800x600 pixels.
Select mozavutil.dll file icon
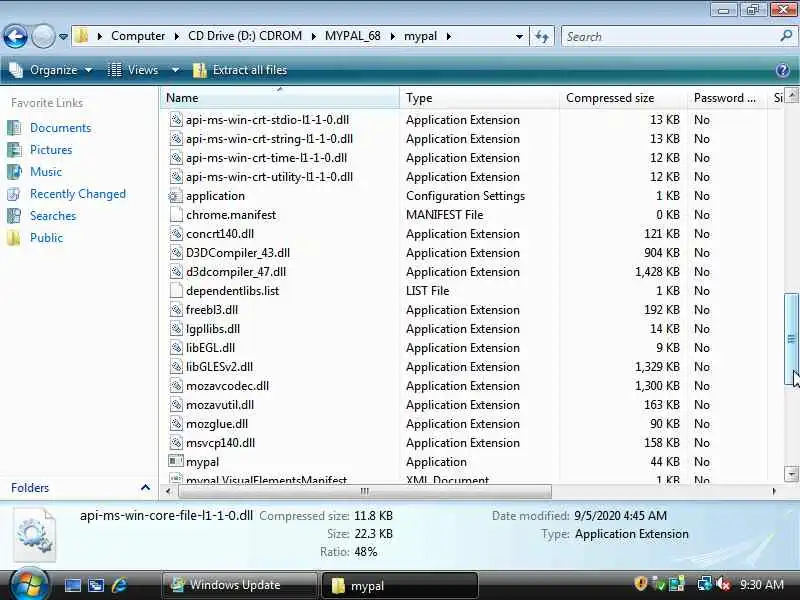176,405
